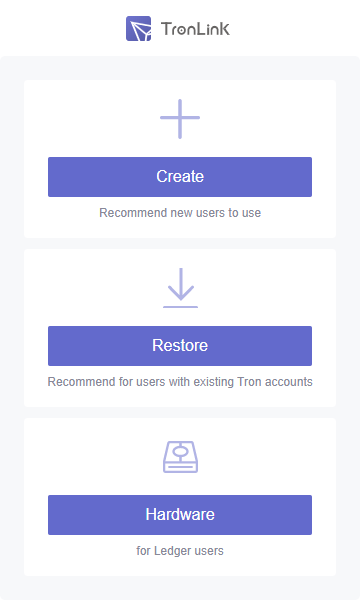The height and width of the screenshot is (600, 360).
Task: Click the word 'Hardware' on the bottom button
Action: coord(180,515)
